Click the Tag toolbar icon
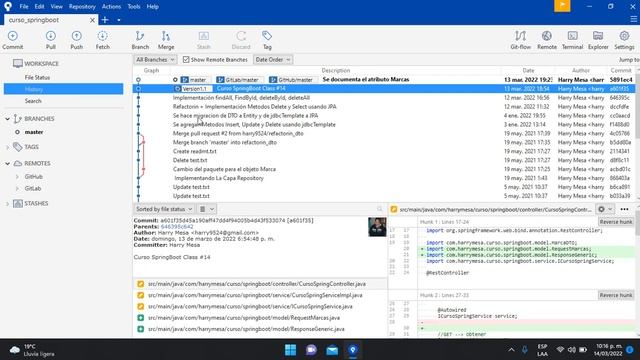 tap(267, 40)
